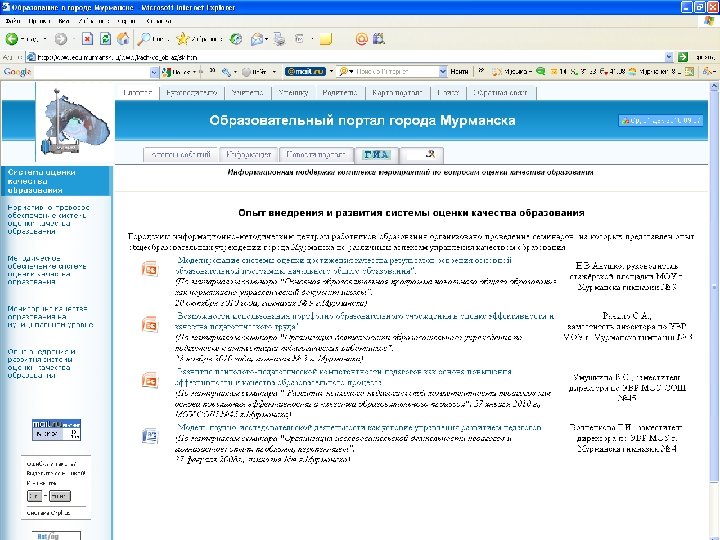Image resolution: width=720 pixels, height=540 pixels.
Task: Open the Back button history dropdown arrow
Action: (45, 39)
